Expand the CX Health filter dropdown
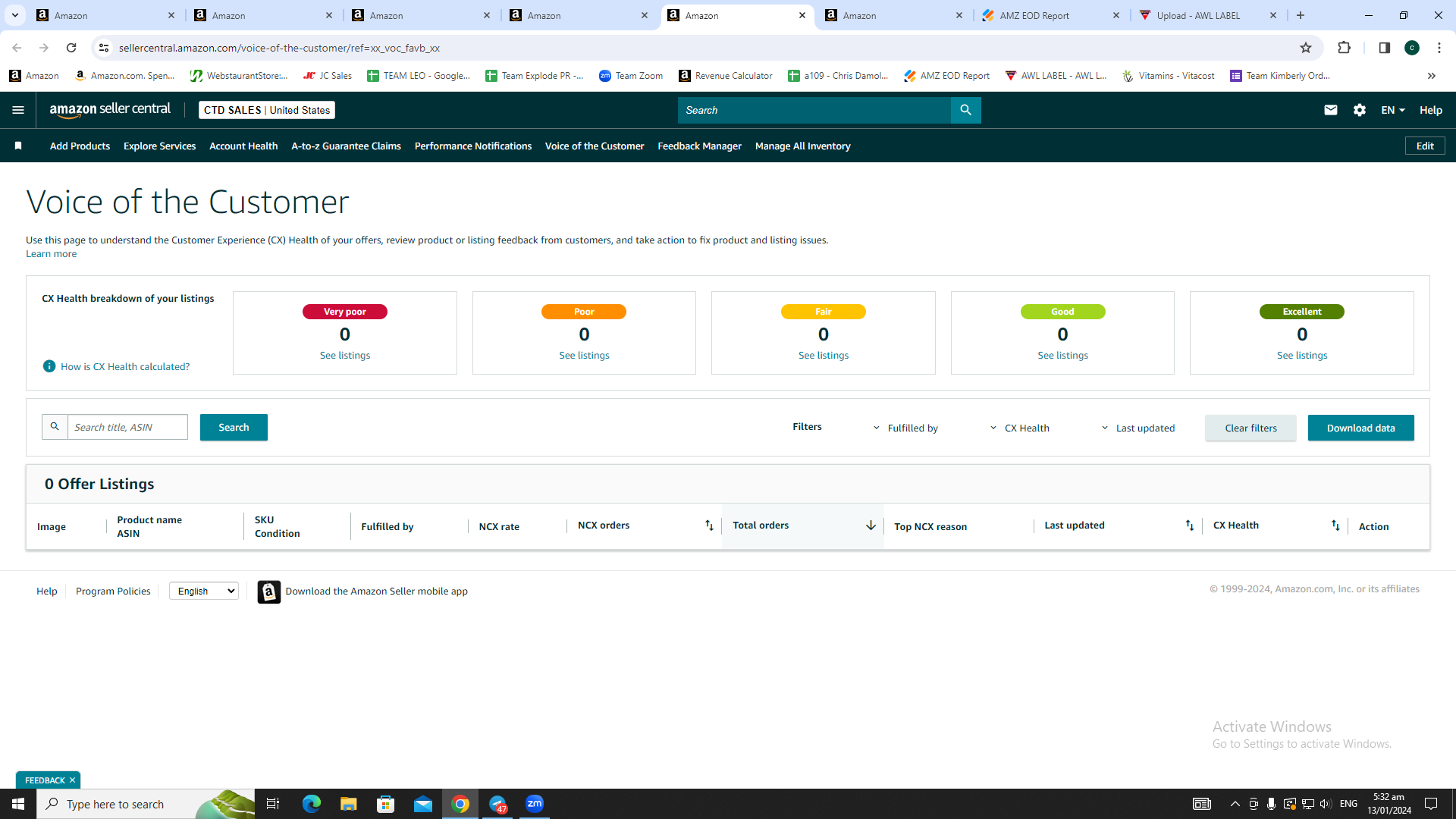The height and width of the screenshot is (819, 1456). [x=1019, y=428]
